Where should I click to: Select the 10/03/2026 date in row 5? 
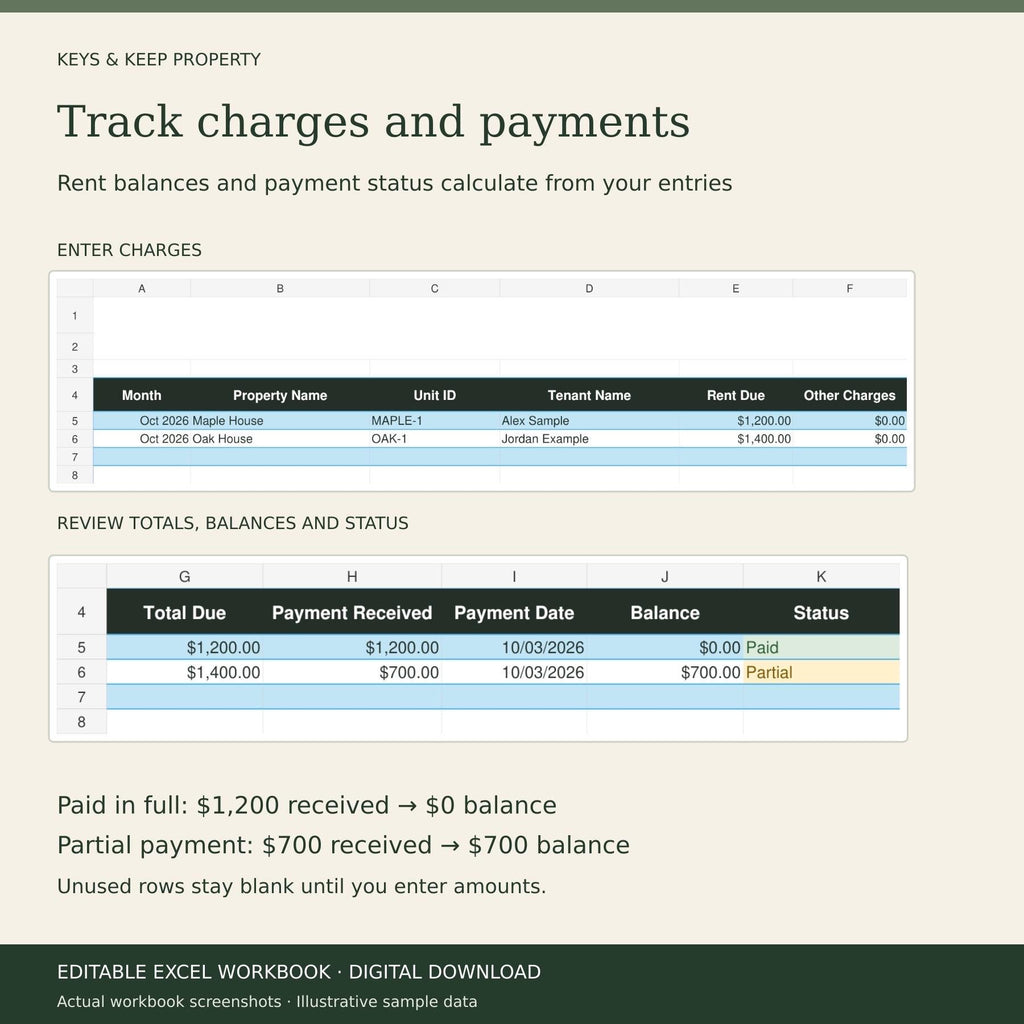tap(514, 647)
